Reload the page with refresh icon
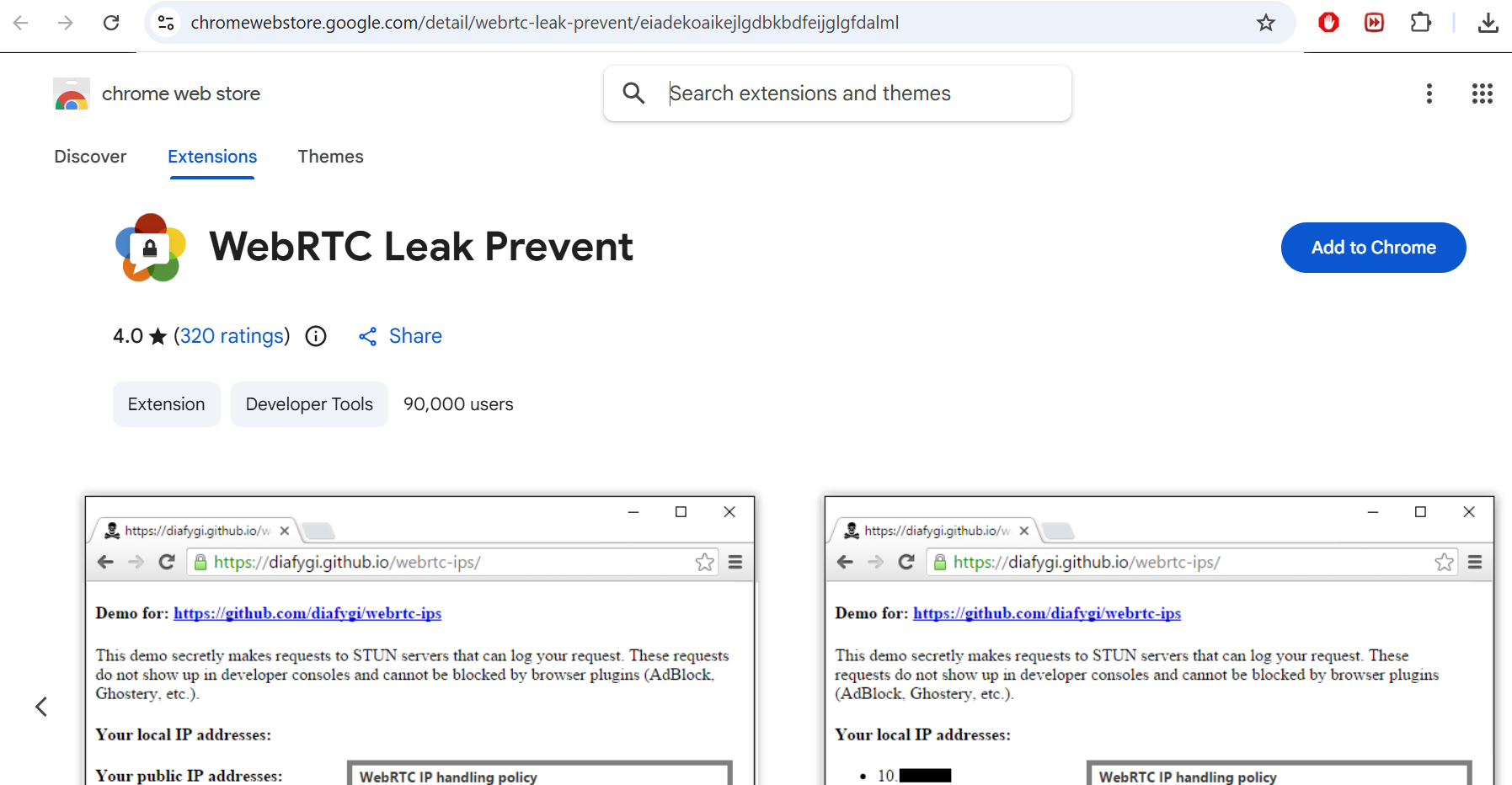Screen dimensions: 1512x785 [111, 23]
